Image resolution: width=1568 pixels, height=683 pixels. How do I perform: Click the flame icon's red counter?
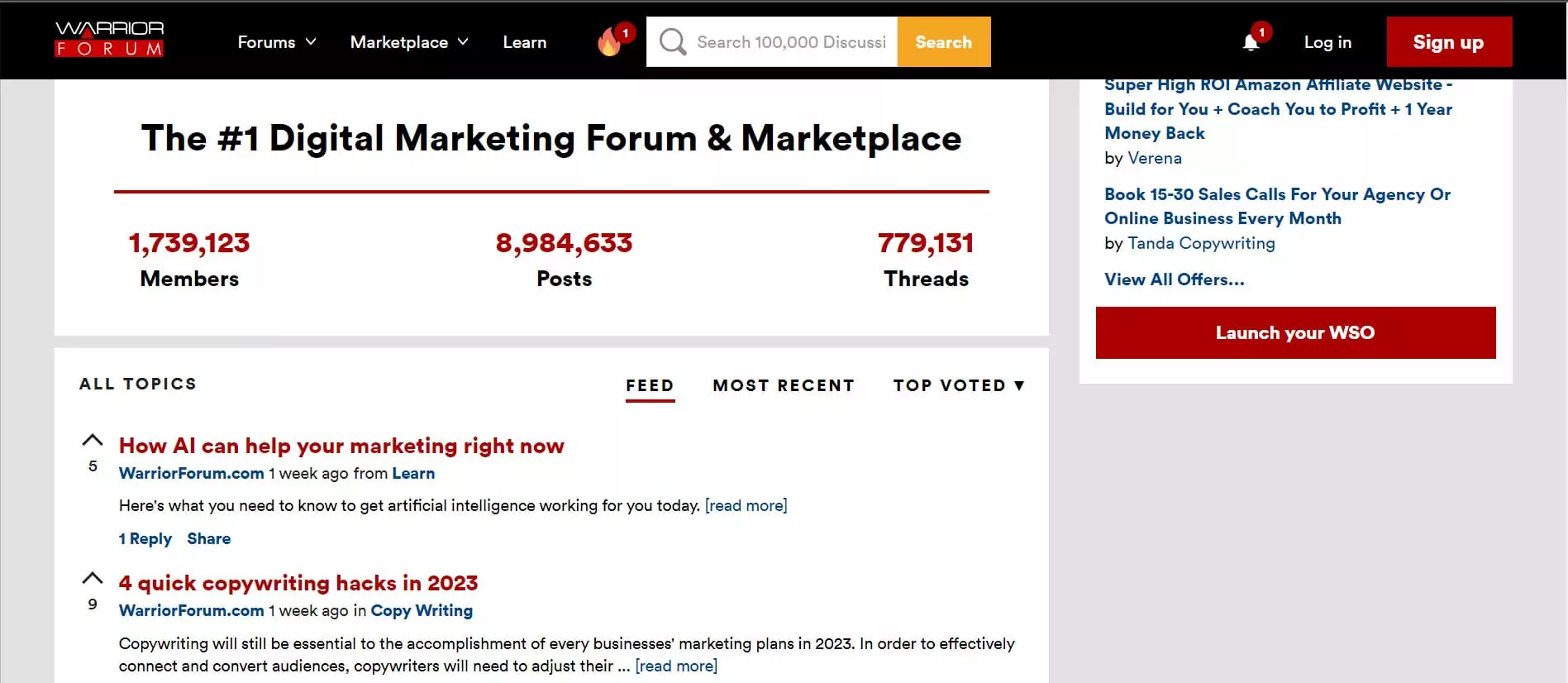626,32
